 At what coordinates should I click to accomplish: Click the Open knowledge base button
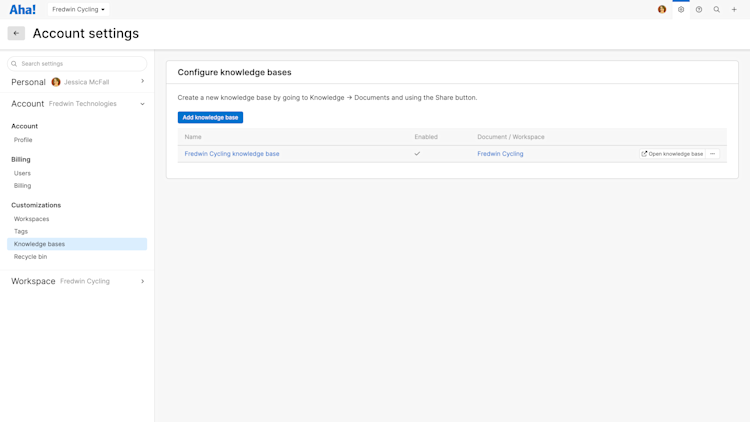coord(672,154)
